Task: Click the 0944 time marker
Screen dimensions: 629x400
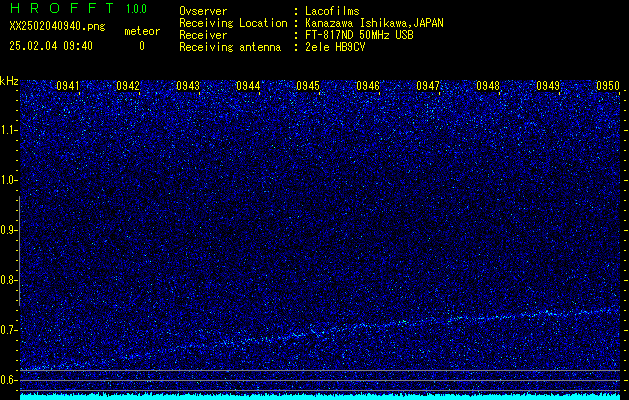Action: coord(248,86)
